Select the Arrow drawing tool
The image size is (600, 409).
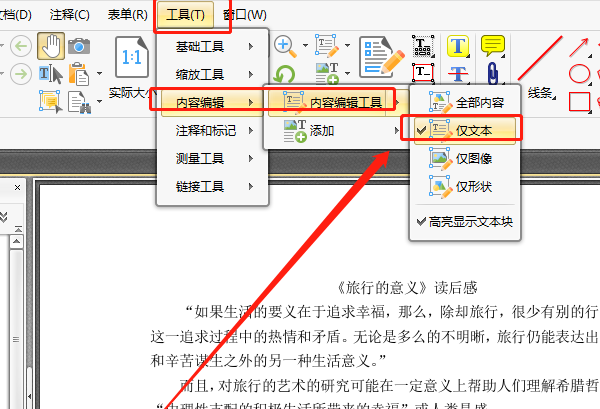[x=579, y=47]
